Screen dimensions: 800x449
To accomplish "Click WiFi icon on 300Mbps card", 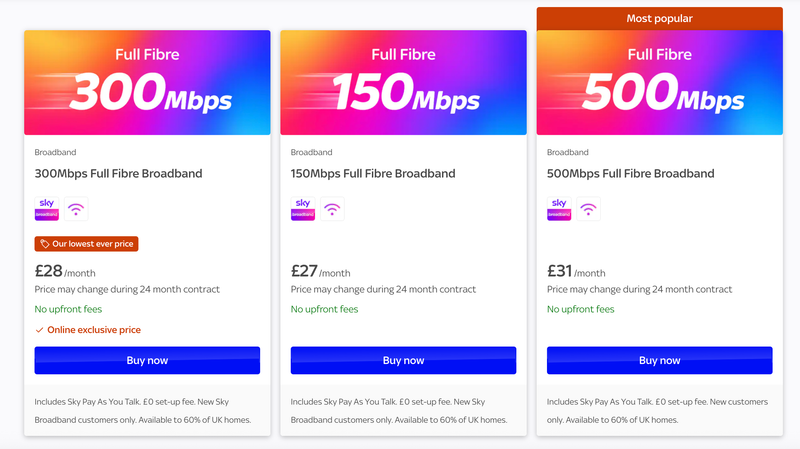I will [x=76, y=209].
